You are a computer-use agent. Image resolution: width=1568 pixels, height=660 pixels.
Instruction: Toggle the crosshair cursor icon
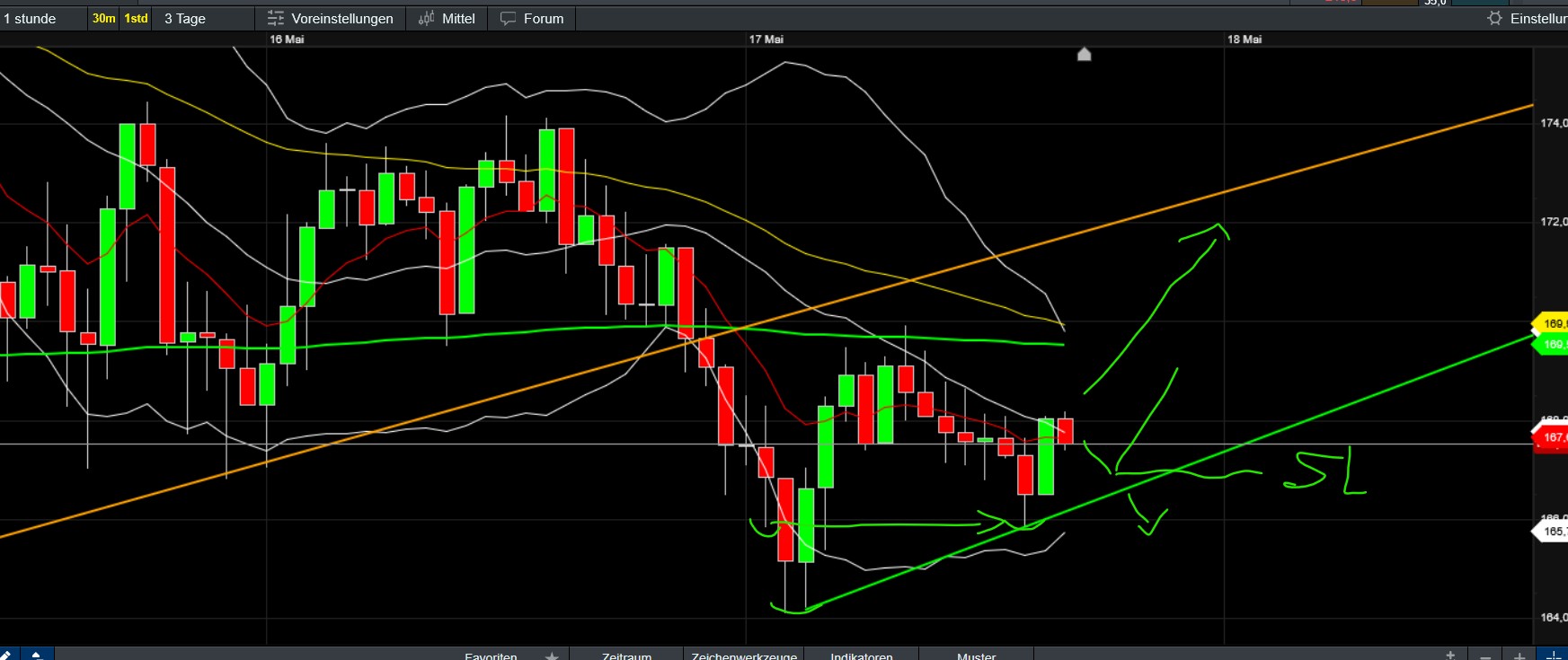pyautogui.click(x=1554, y=656)
